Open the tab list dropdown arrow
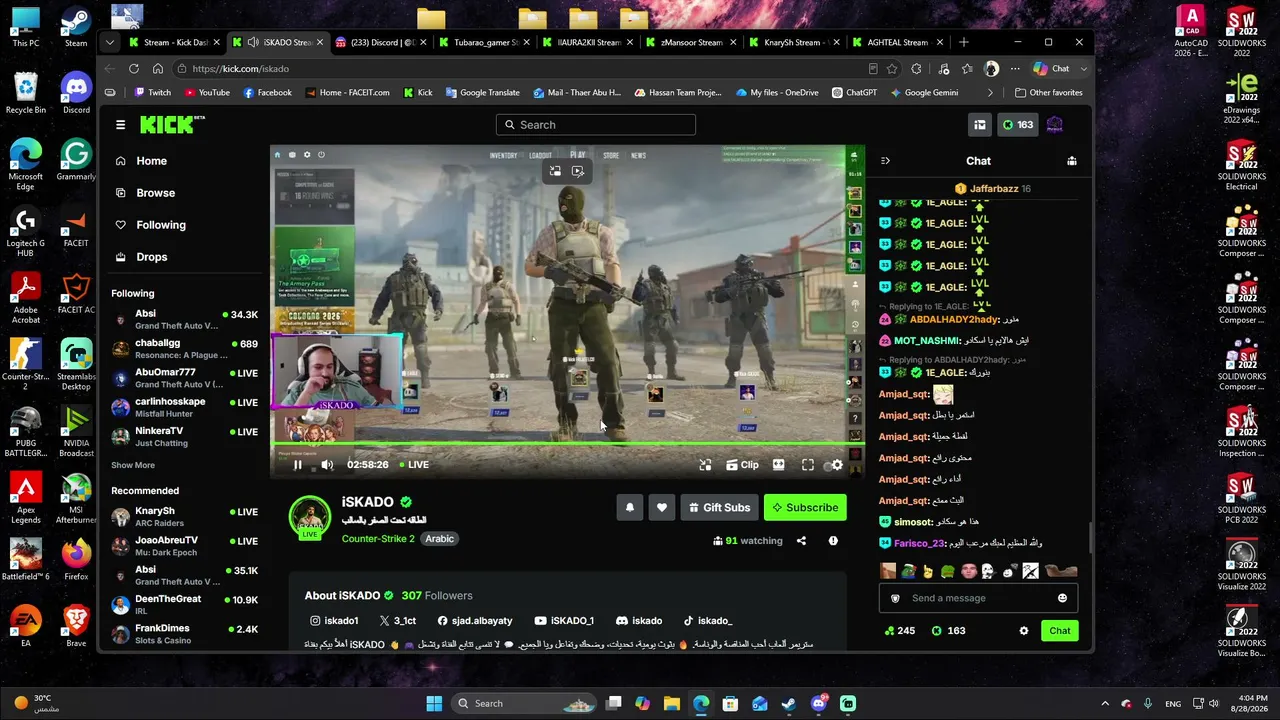 (110, 43)
